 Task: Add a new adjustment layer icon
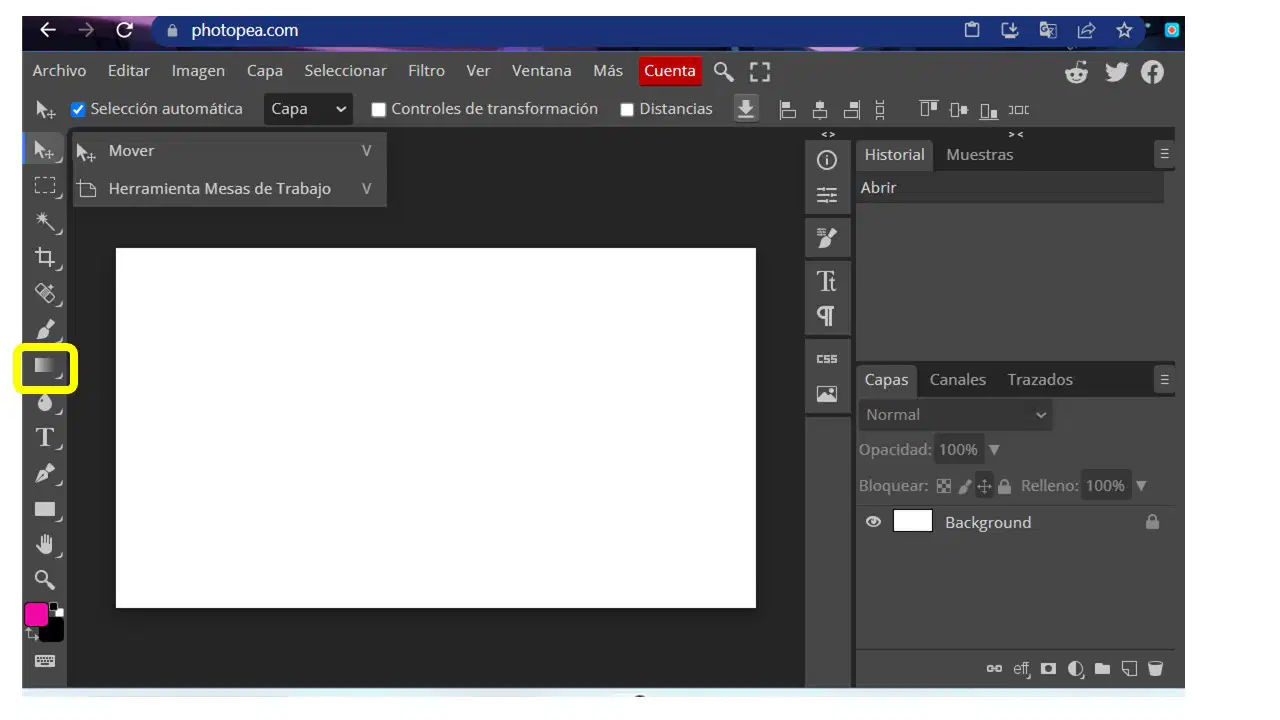tap(1076, 669)
